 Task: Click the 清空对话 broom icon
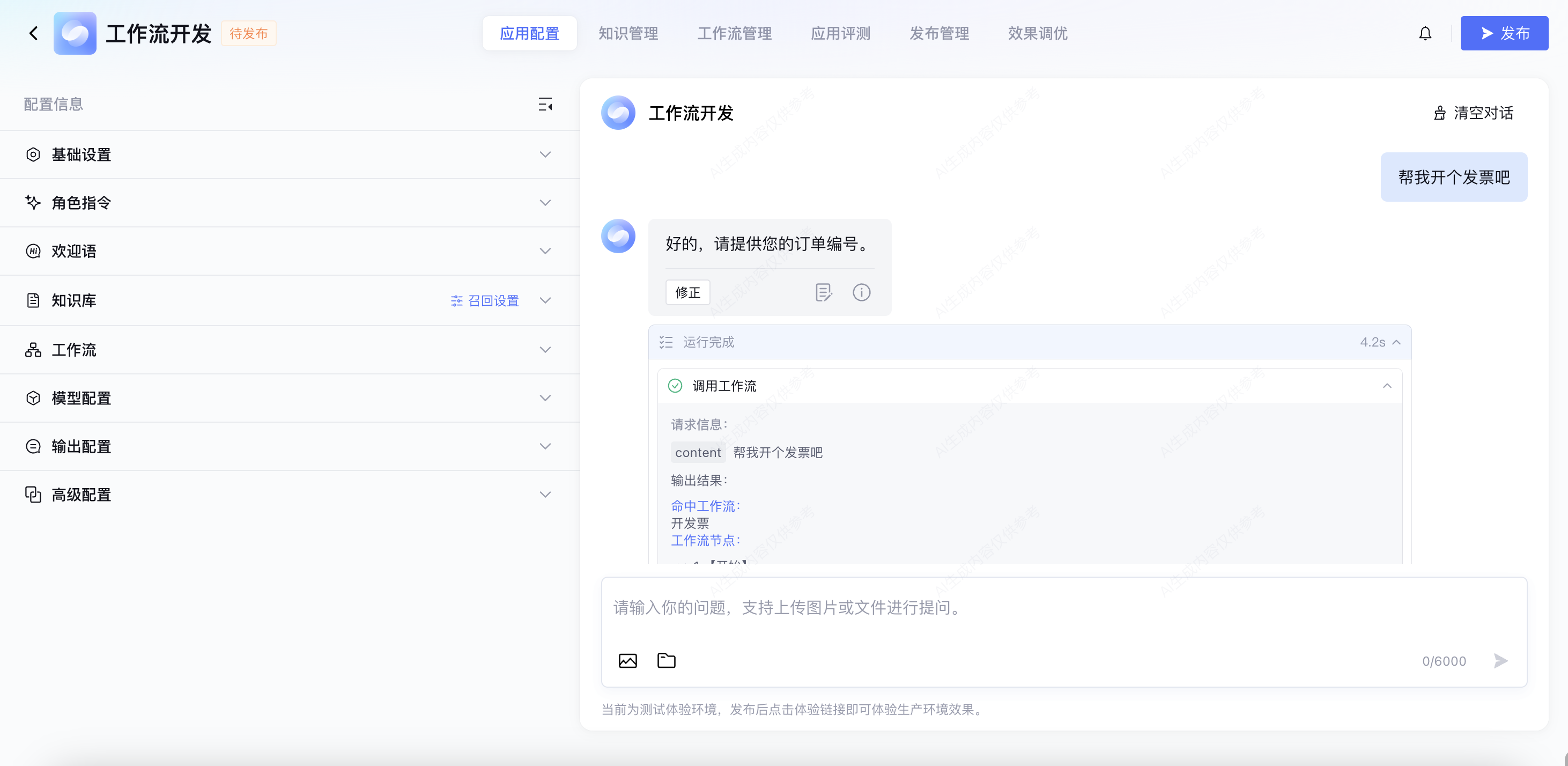pyautogui.click(x=1439, y=113)
